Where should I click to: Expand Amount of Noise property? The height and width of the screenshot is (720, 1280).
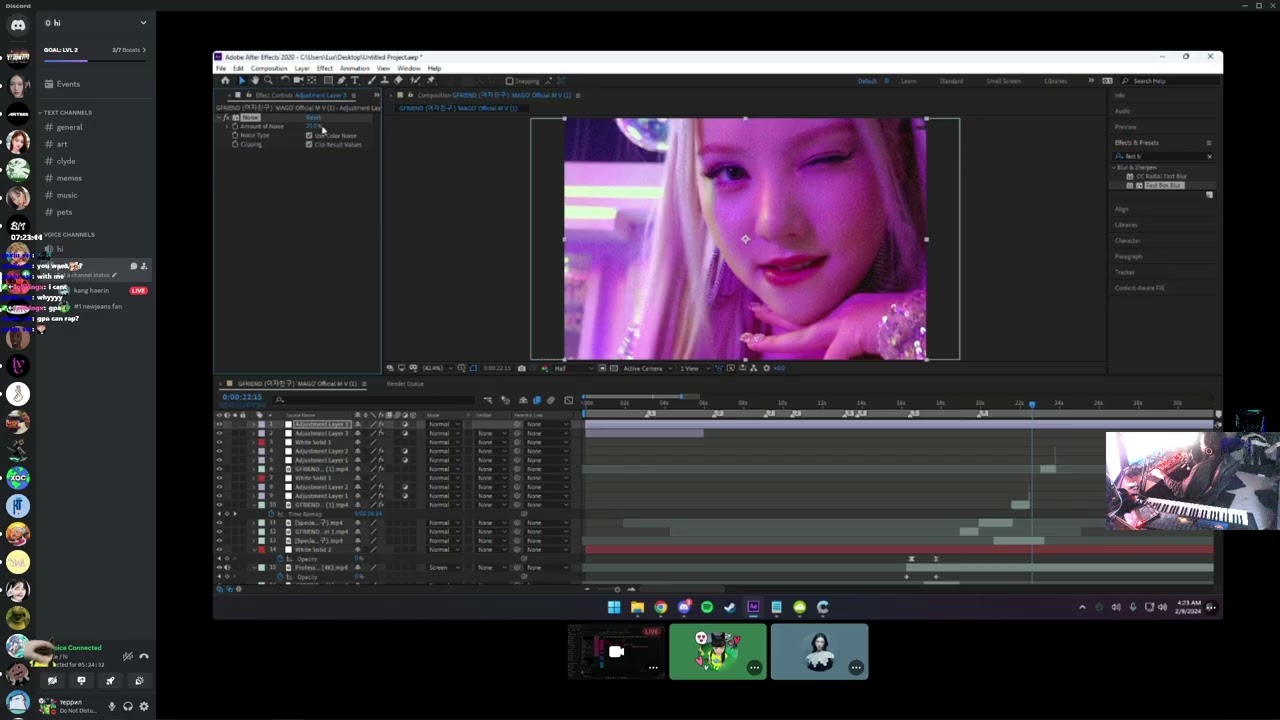[x=227, y=126]
